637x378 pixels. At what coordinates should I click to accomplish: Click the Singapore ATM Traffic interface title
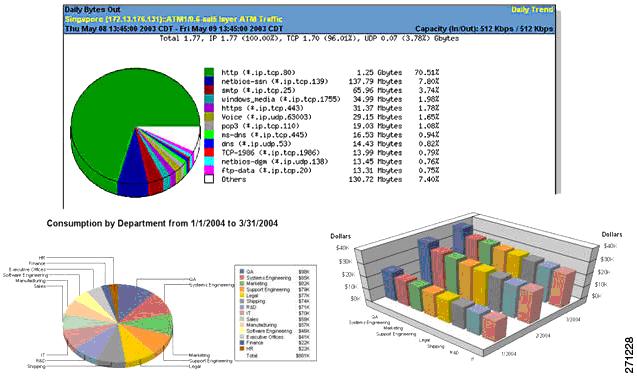click(x=173, y=19)
